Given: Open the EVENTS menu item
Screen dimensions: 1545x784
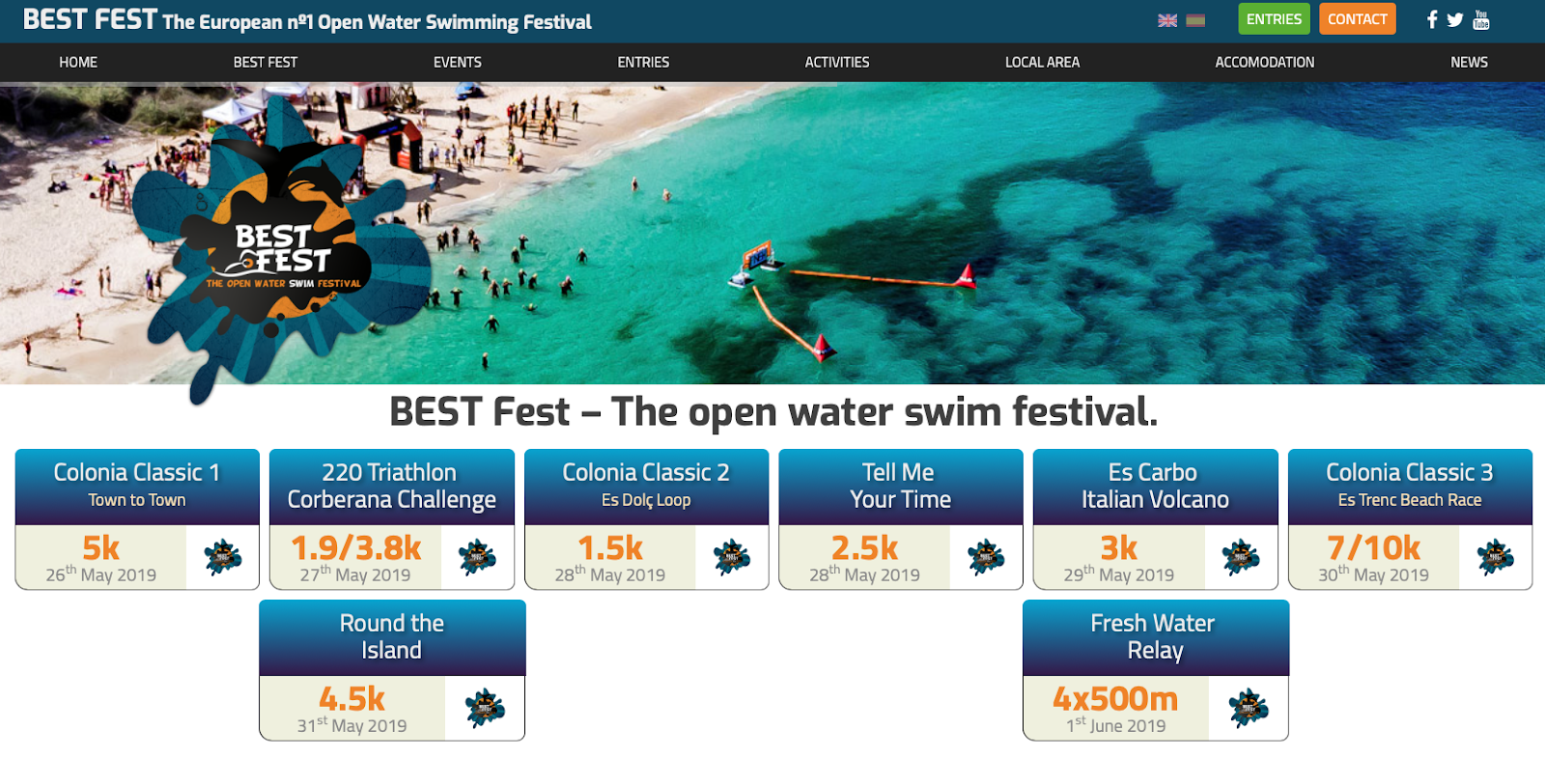Looking at the screenshot, I should click(458, 62).
